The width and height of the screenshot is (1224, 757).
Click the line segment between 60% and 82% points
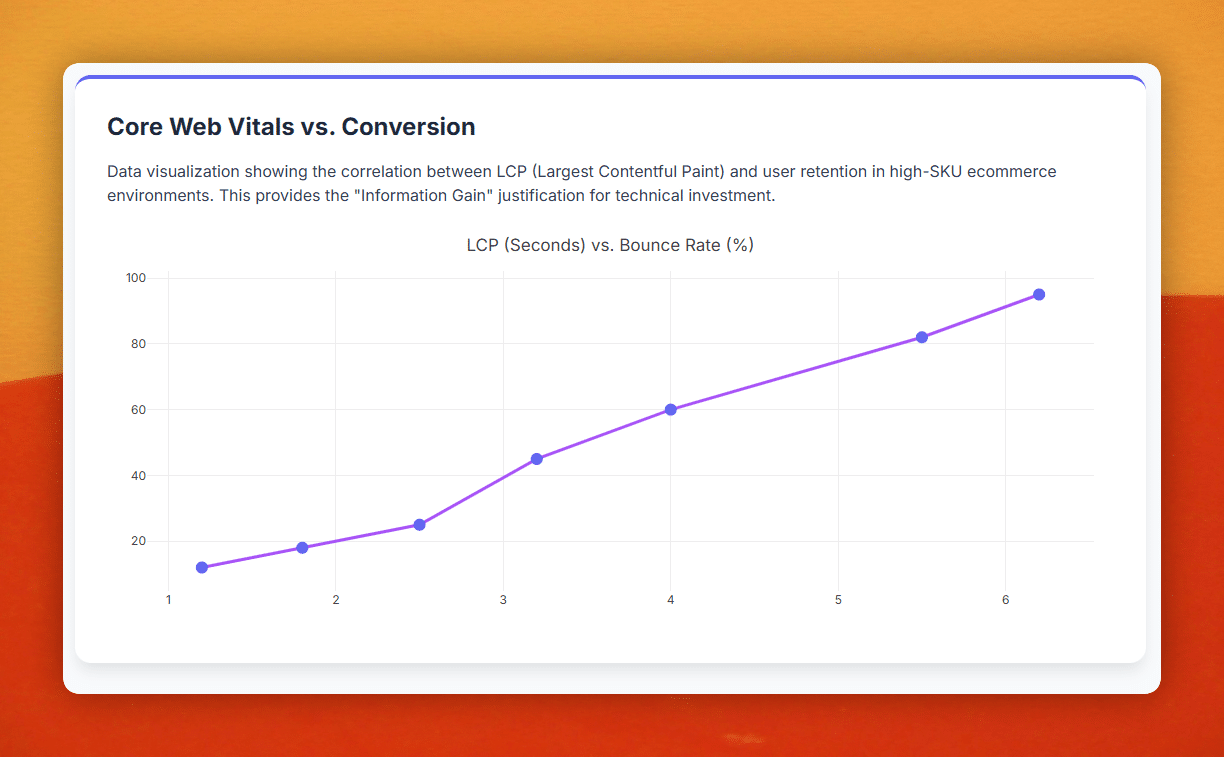coord(796,373)
